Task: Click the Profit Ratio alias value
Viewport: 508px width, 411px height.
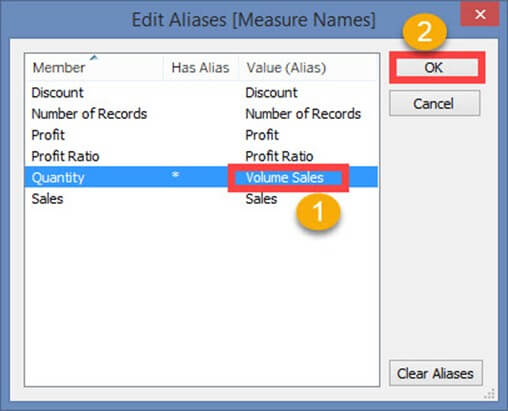Action: 279,156
